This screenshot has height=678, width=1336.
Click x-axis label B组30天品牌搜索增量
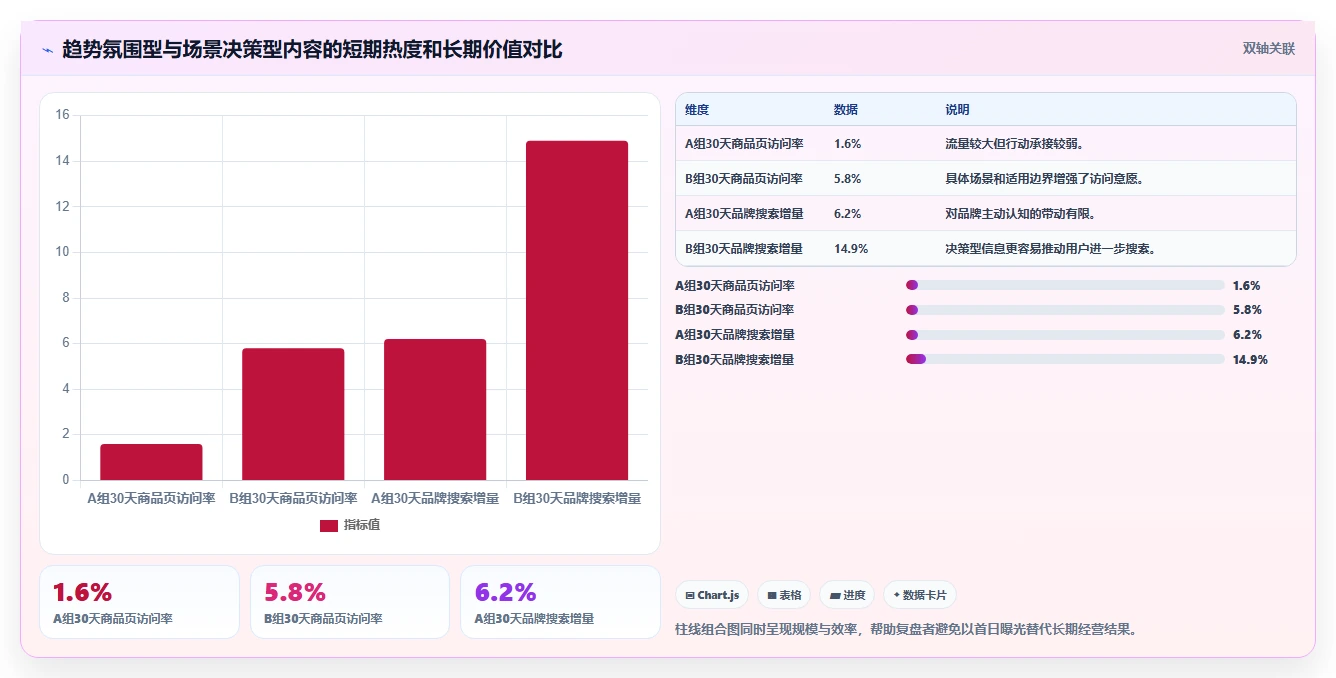click(577, 498)
